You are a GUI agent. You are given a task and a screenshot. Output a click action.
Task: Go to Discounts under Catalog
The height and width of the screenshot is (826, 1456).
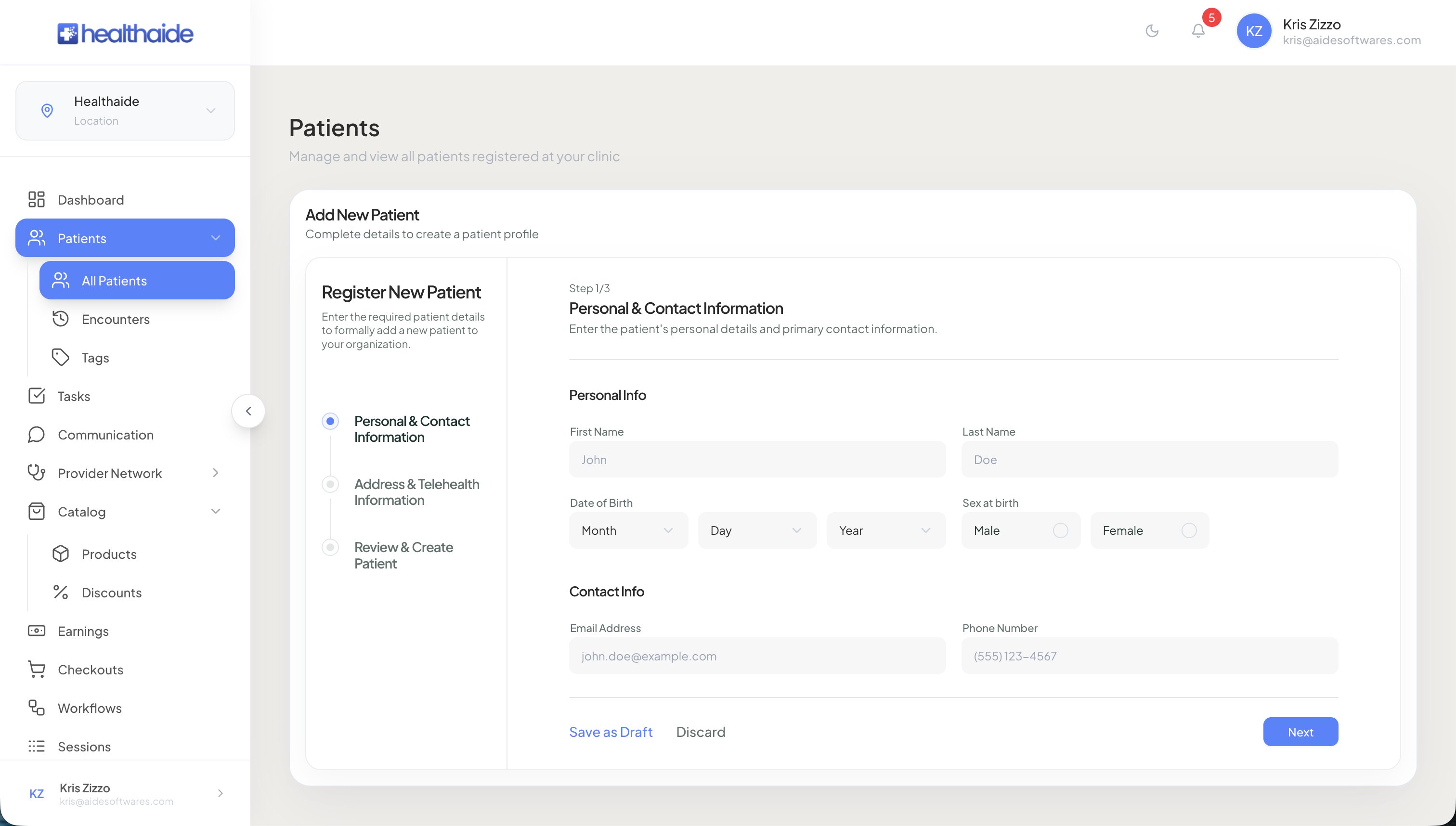click(x=137, y=592)
